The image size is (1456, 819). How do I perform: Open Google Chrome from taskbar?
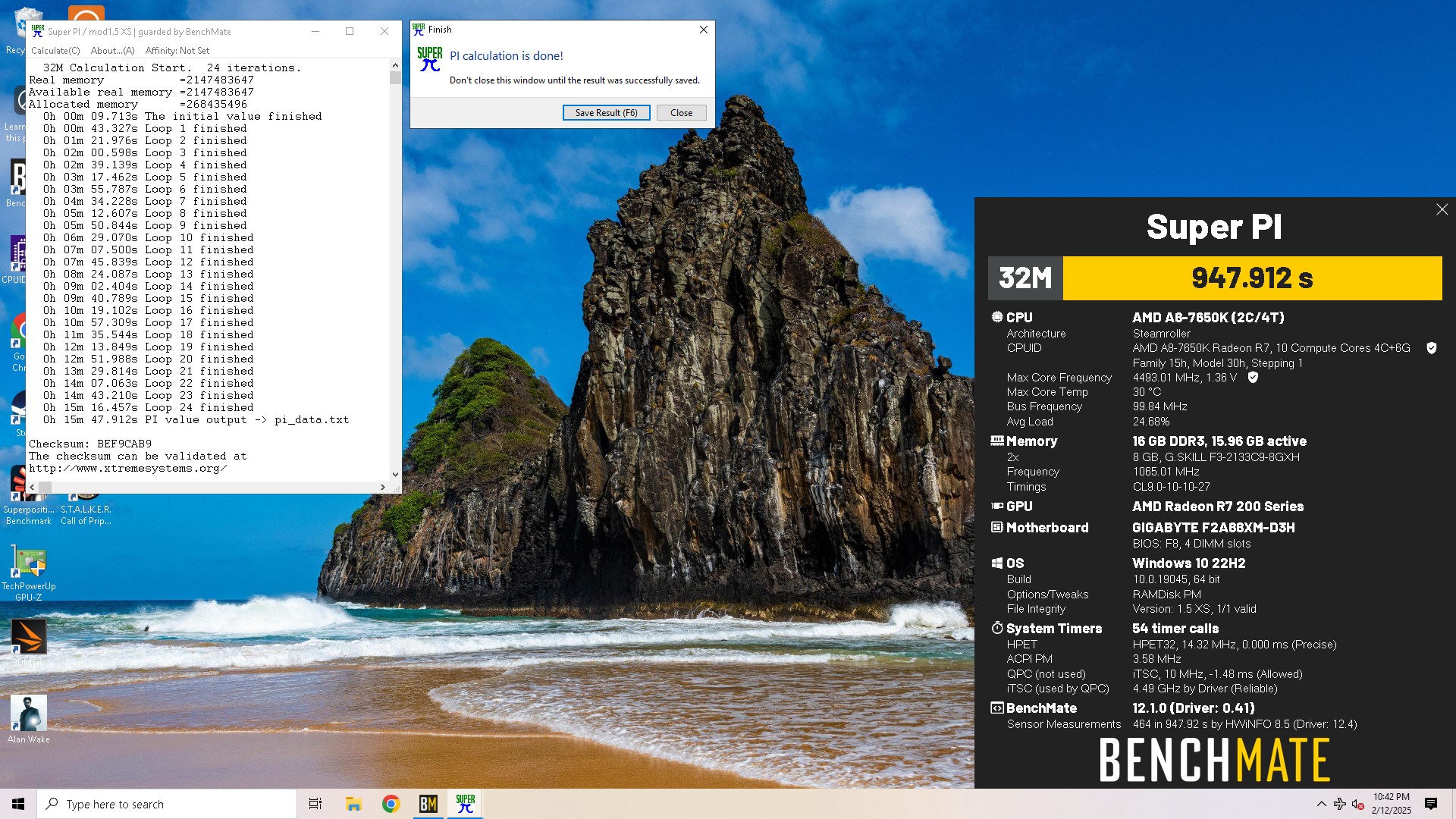point(391,804)
